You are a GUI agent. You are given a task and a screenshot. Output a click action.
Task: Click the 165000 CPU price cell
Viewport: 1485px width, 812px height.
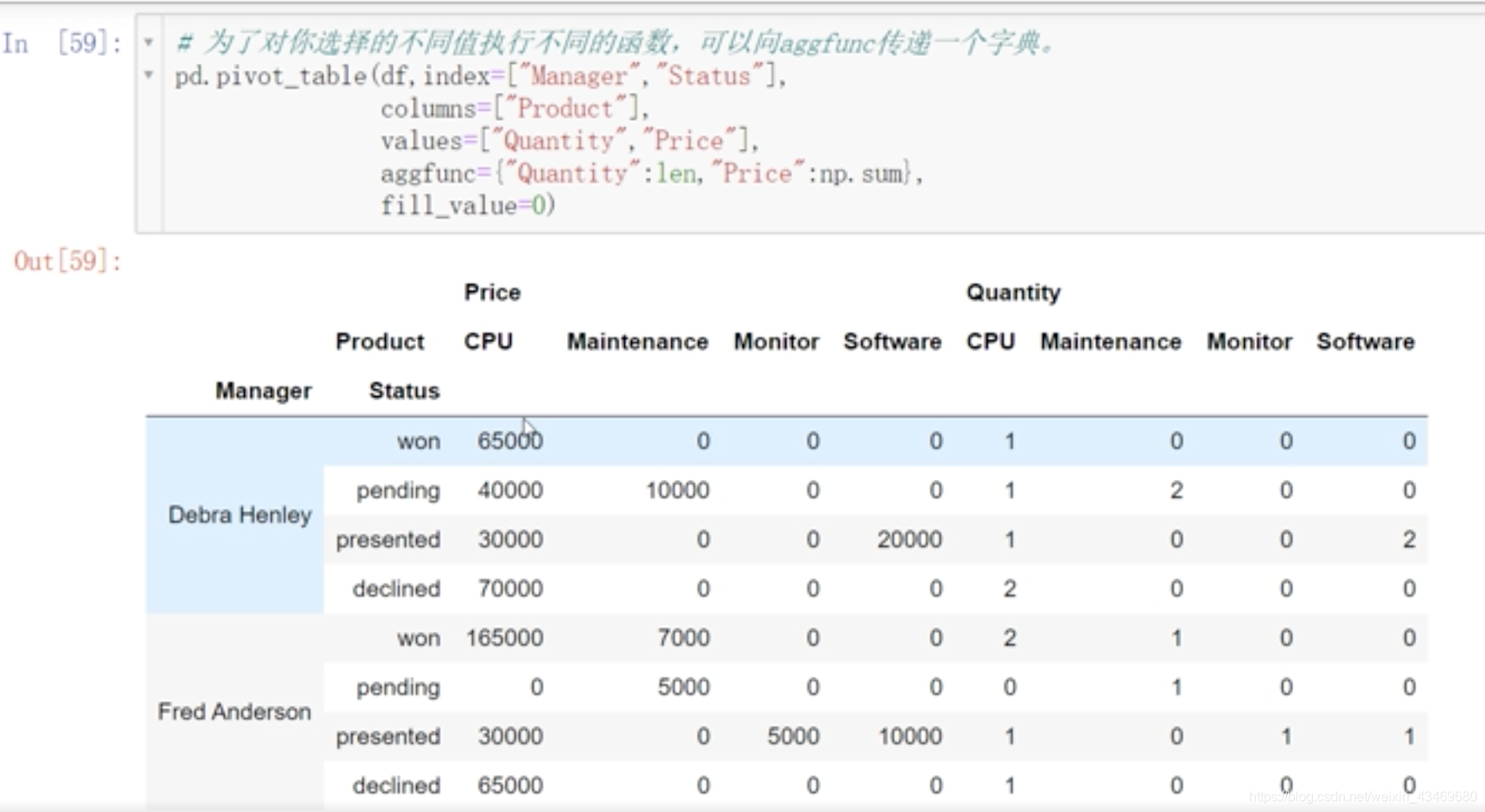[505, 638]
